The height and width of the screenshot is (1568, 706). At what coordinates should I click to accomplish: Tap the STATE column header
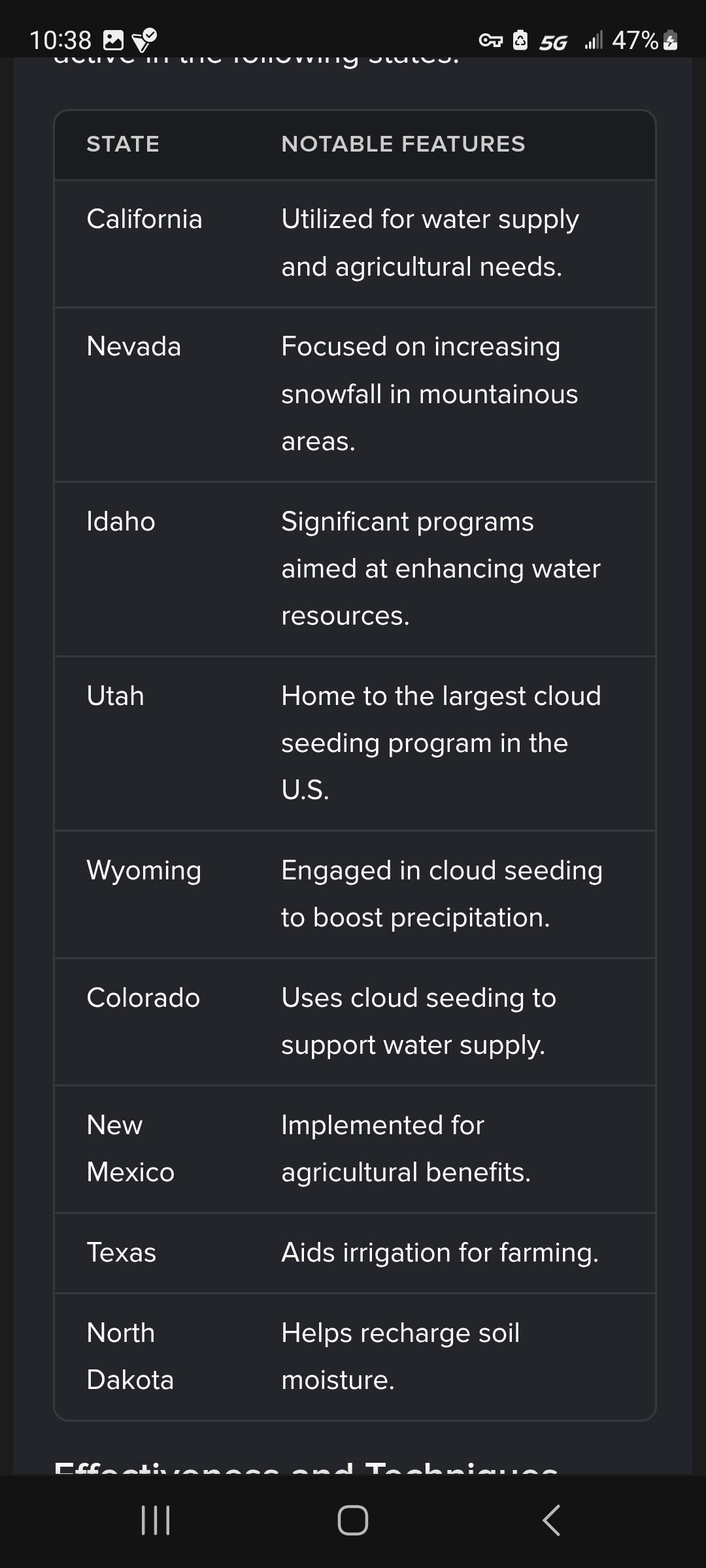[123, 144]
